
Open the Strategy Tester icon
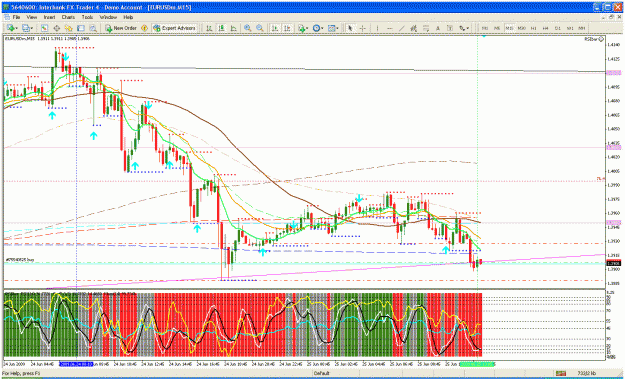[93, 28]
